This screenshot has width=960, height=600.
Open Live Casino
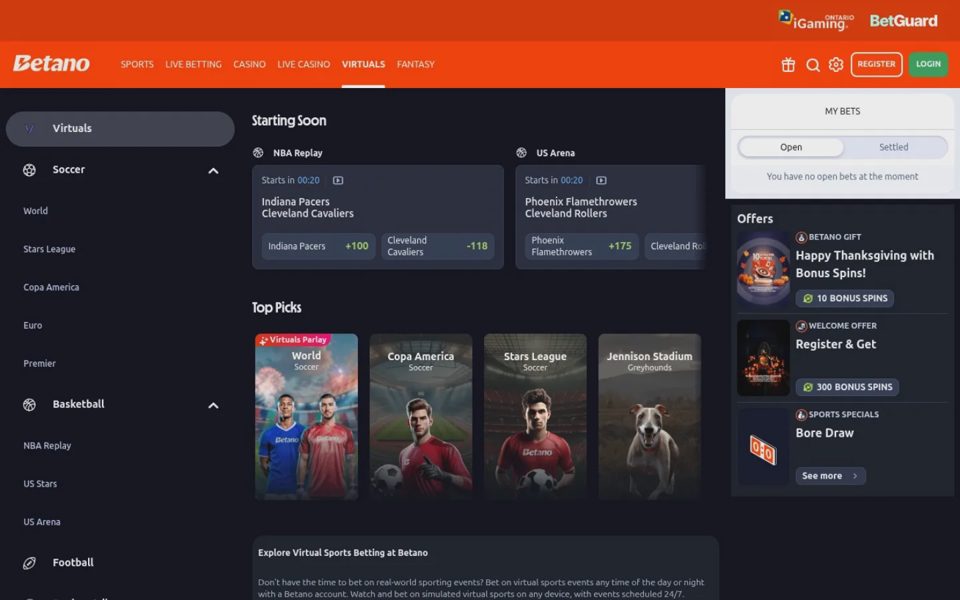304,64
